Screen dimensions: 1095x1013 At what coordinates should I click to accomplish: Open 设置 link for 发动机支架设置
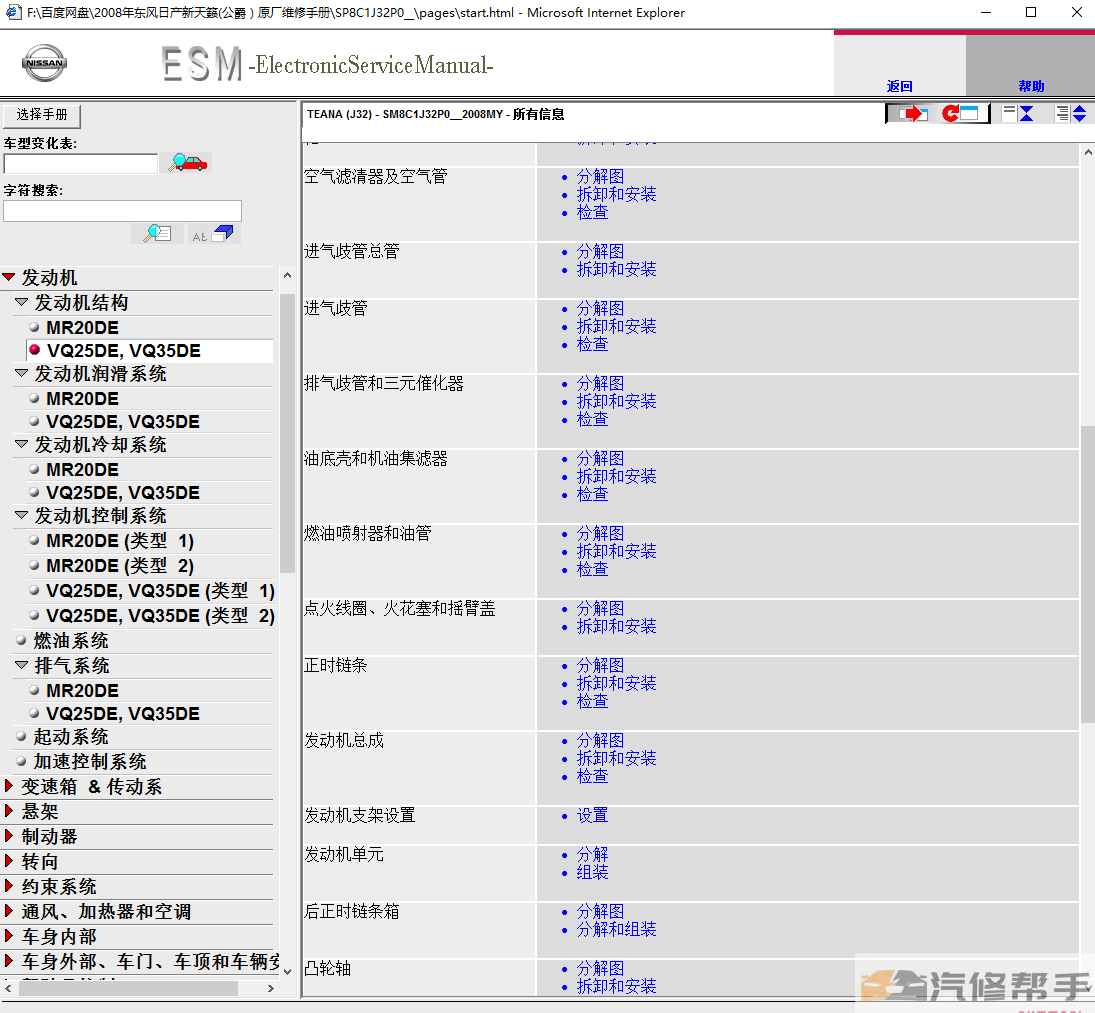[592, 815]
